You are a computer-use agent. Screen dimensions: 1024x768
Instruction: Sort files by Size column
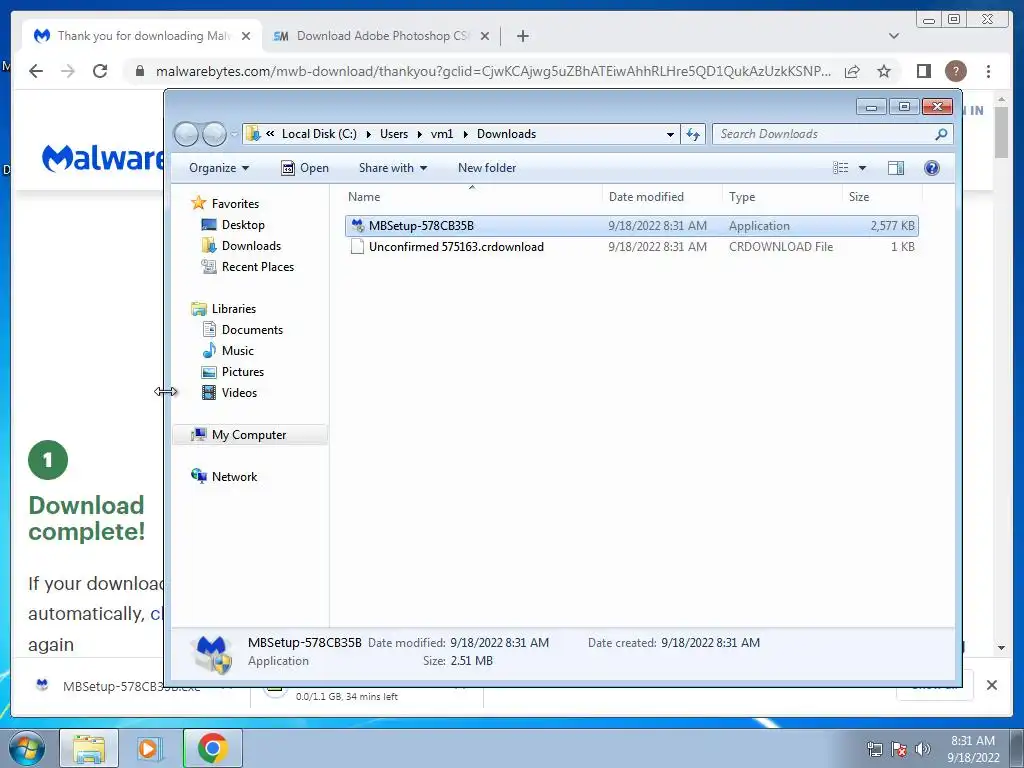pos(882,197)
